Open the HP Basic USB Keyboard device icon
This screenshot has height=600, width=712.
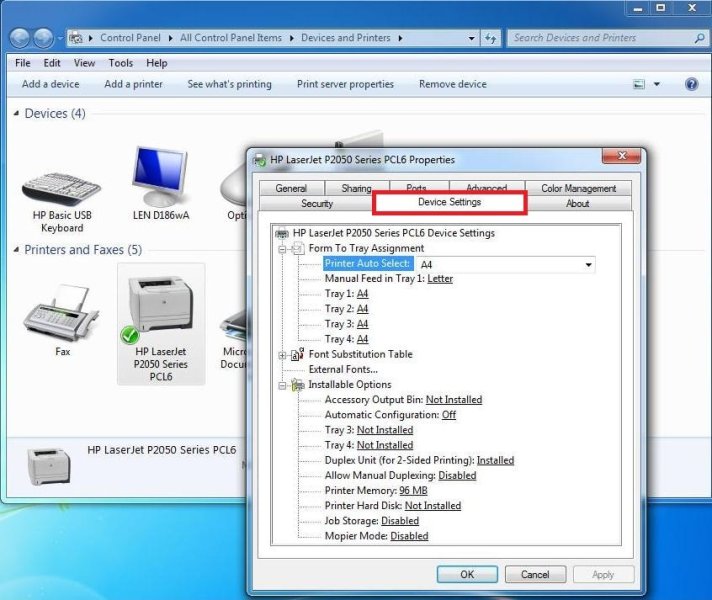(x=62, y=188)
